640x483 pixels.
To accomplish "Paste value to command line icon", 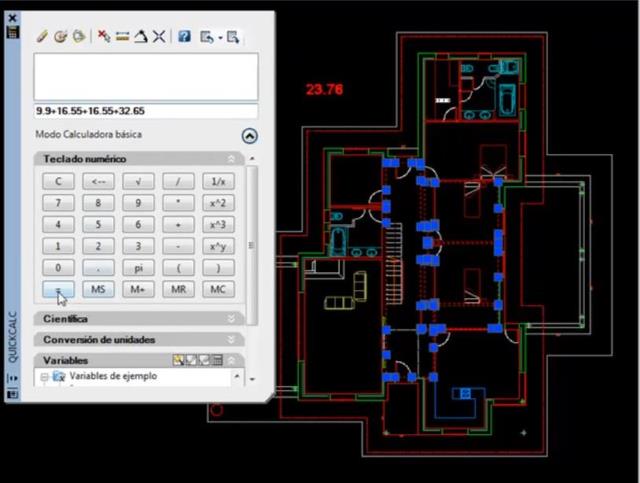I will [x=79, y=37].
